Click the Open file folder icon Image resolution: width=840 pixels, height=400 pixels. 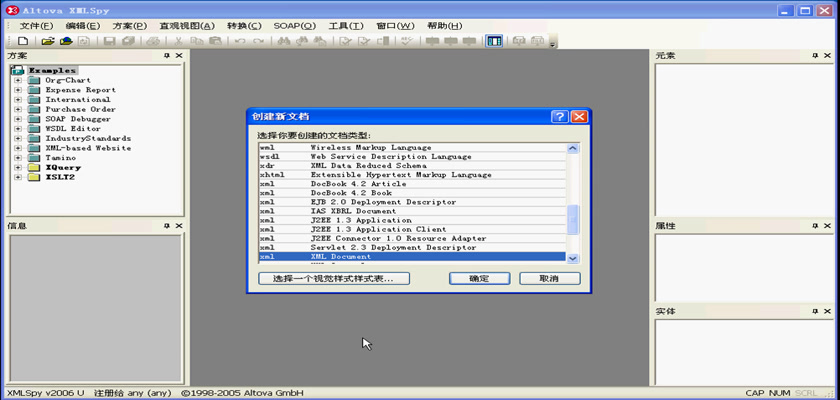48,41
